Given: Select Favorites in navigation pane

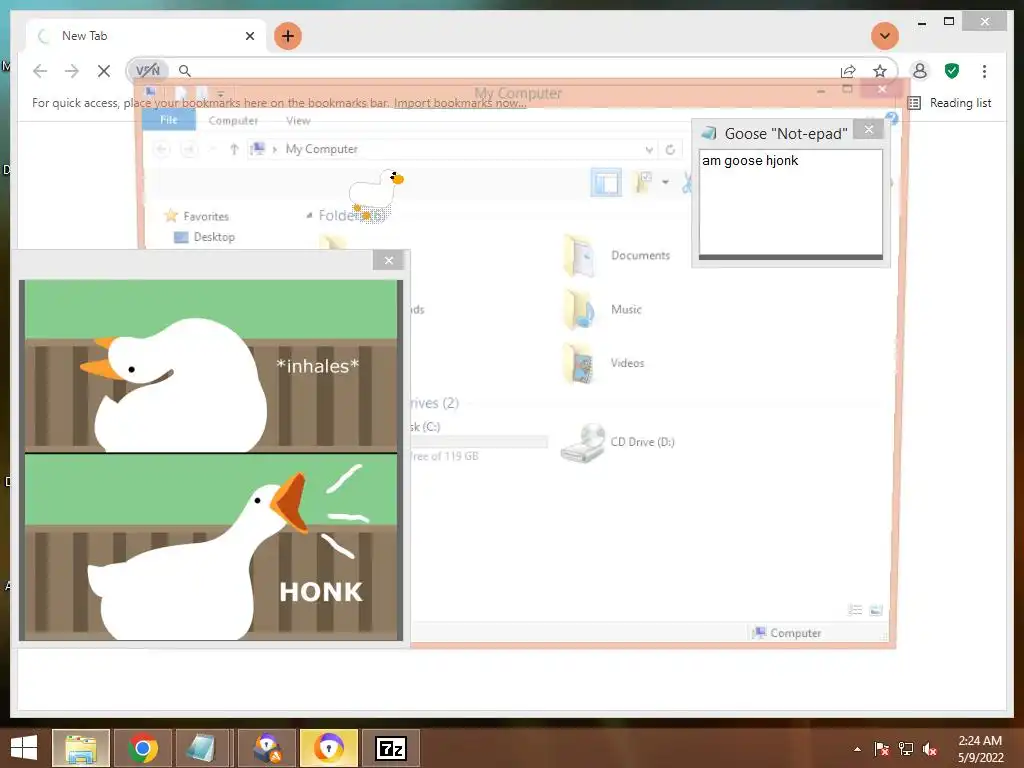Looking at the screenshot, I should click(197, 216).
